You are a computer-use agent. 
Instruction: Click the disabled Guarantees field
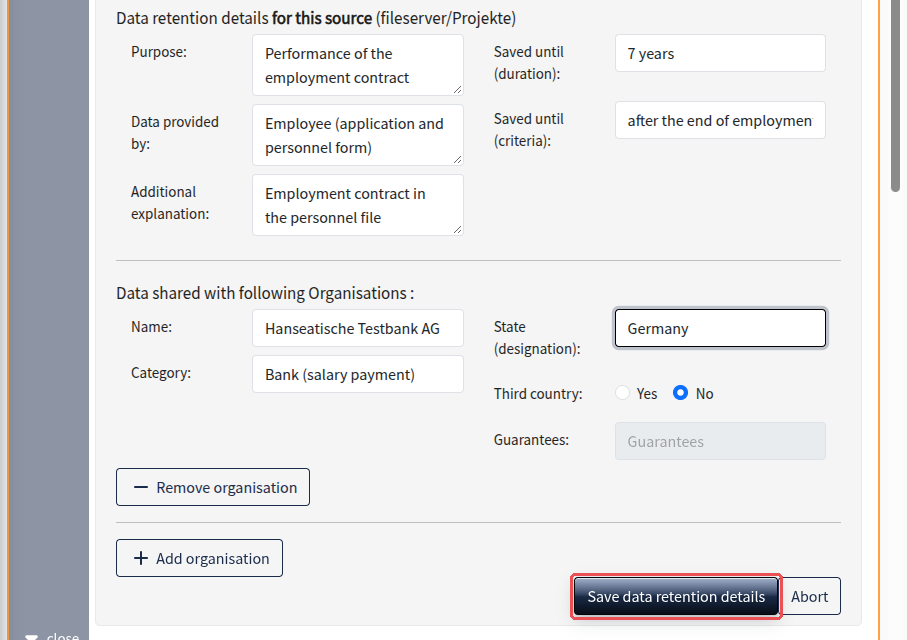(x=720, y=441)
